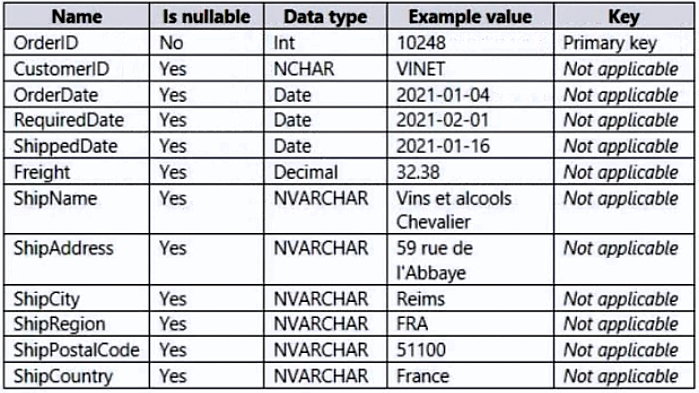The width and height of the screenshot is (699, 393).
Task: Select the ShipCountry France cell
Action: [x=470, y=376]
